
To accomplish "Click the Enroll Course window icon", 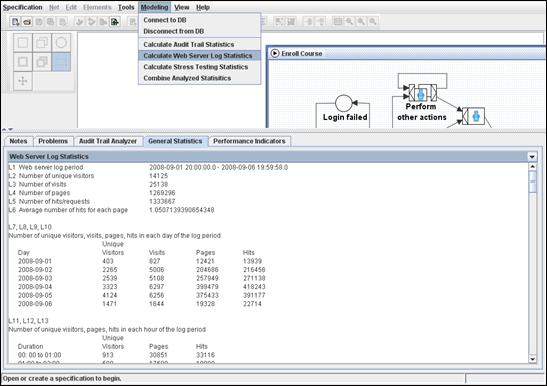I will pyautogui.click(x=275, y=53).
